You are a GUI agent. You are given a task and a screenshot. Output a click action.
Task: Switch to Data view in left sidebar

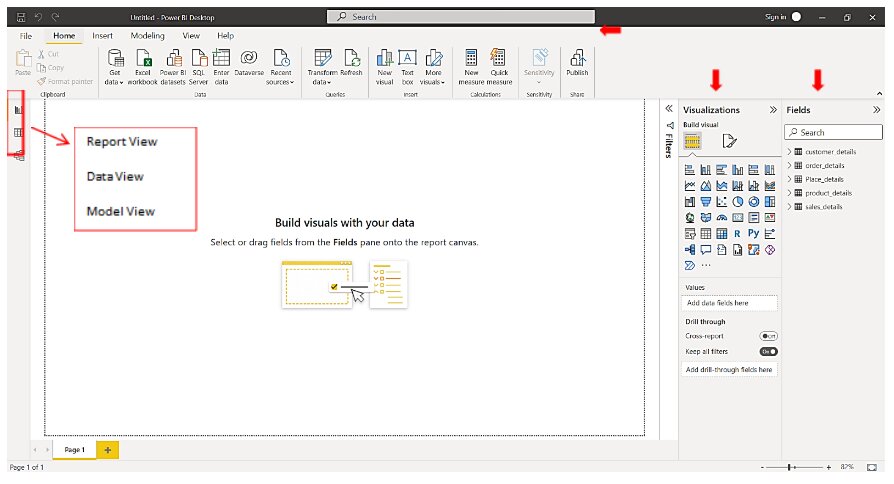(x=17, y=132)
